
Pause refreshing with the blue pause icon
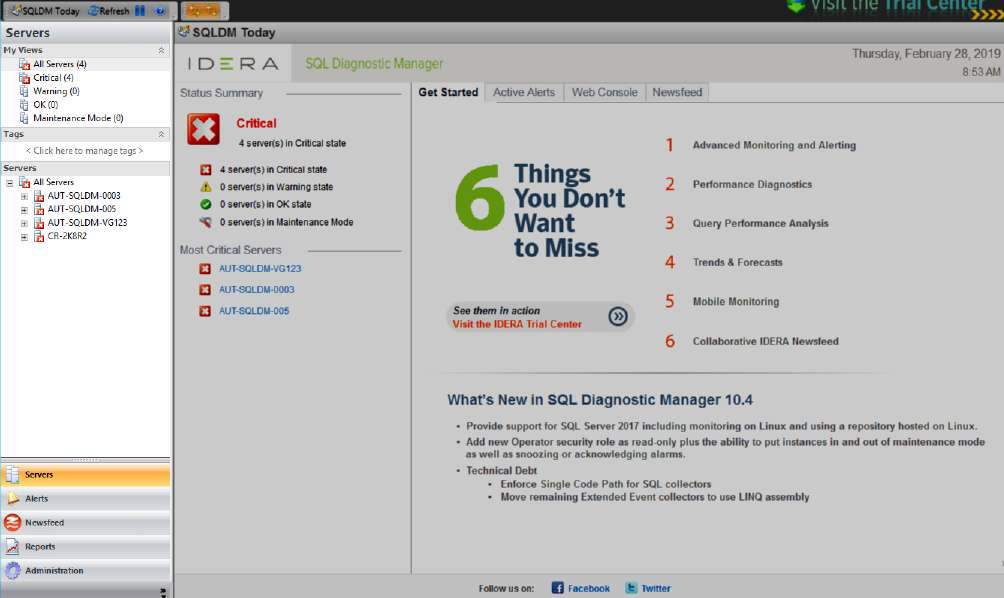point(140,11)
